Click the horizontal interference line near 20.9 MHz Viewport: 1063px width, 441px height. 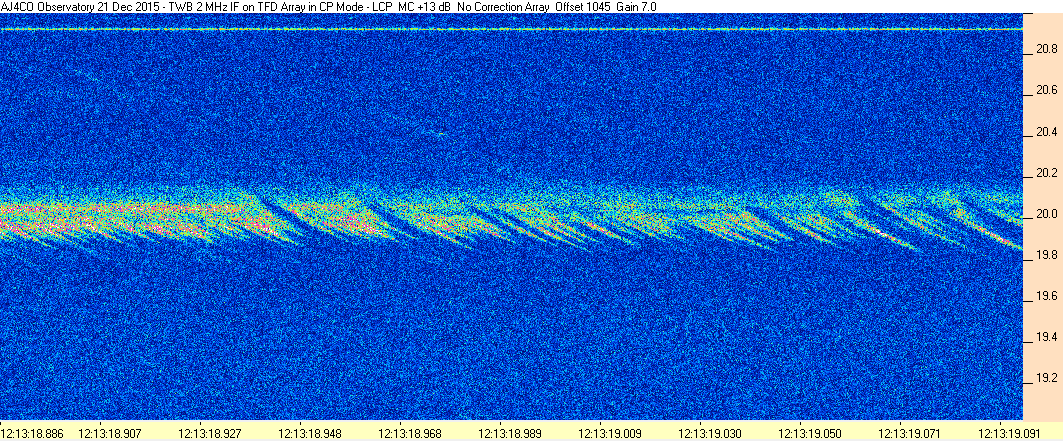(511, 29)
